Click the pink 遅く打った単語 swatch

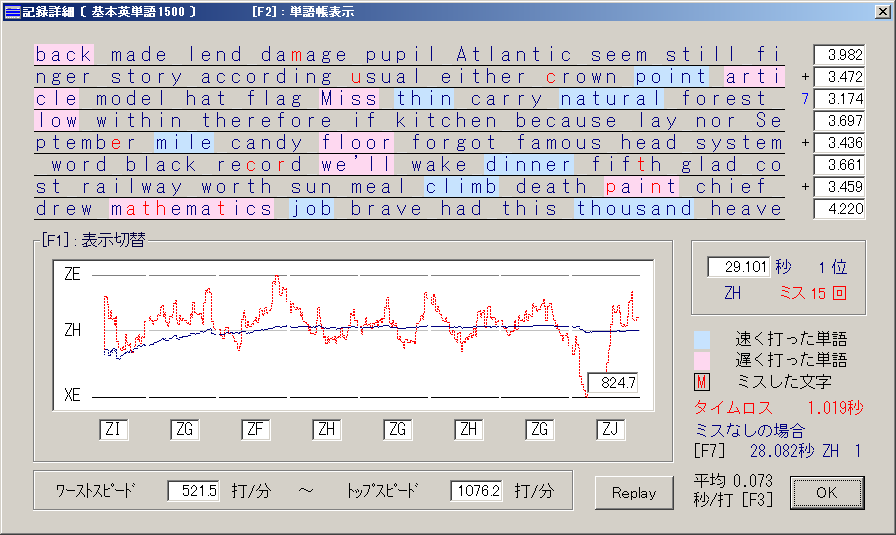tap(702, 361)
